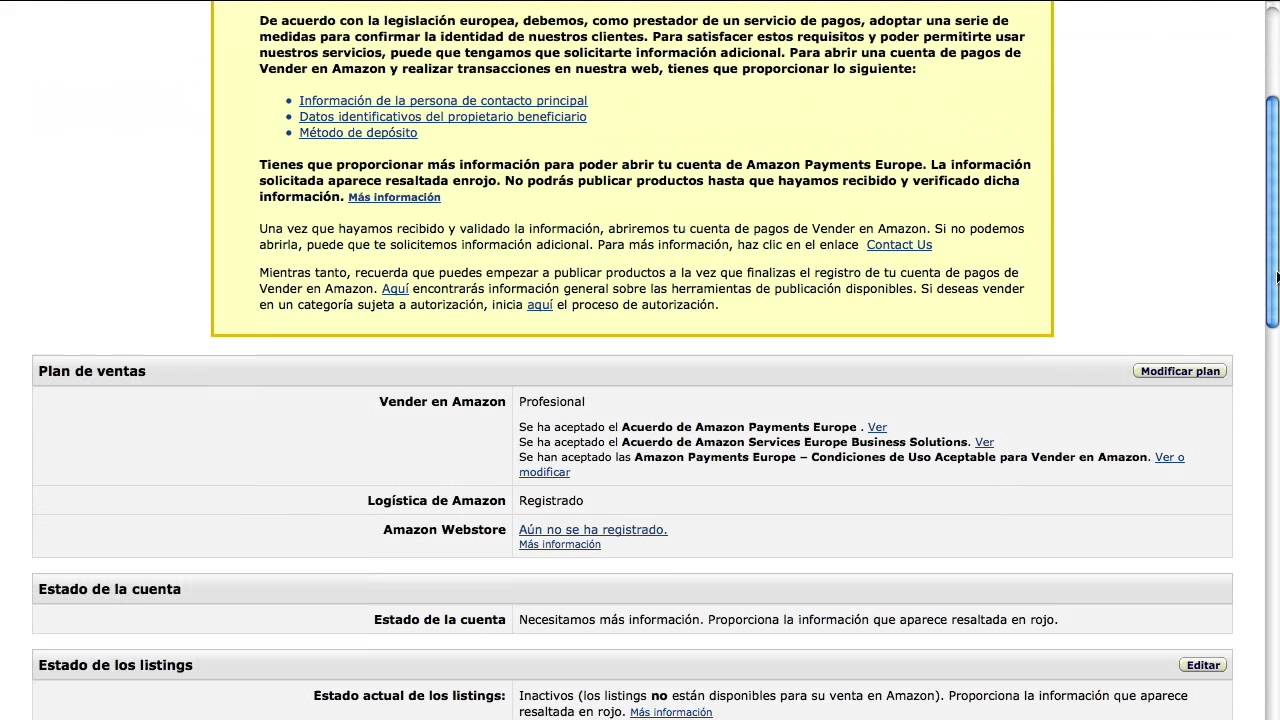
Task: Click the 'Modificar plan' button
Action: tap(1180, 371)
